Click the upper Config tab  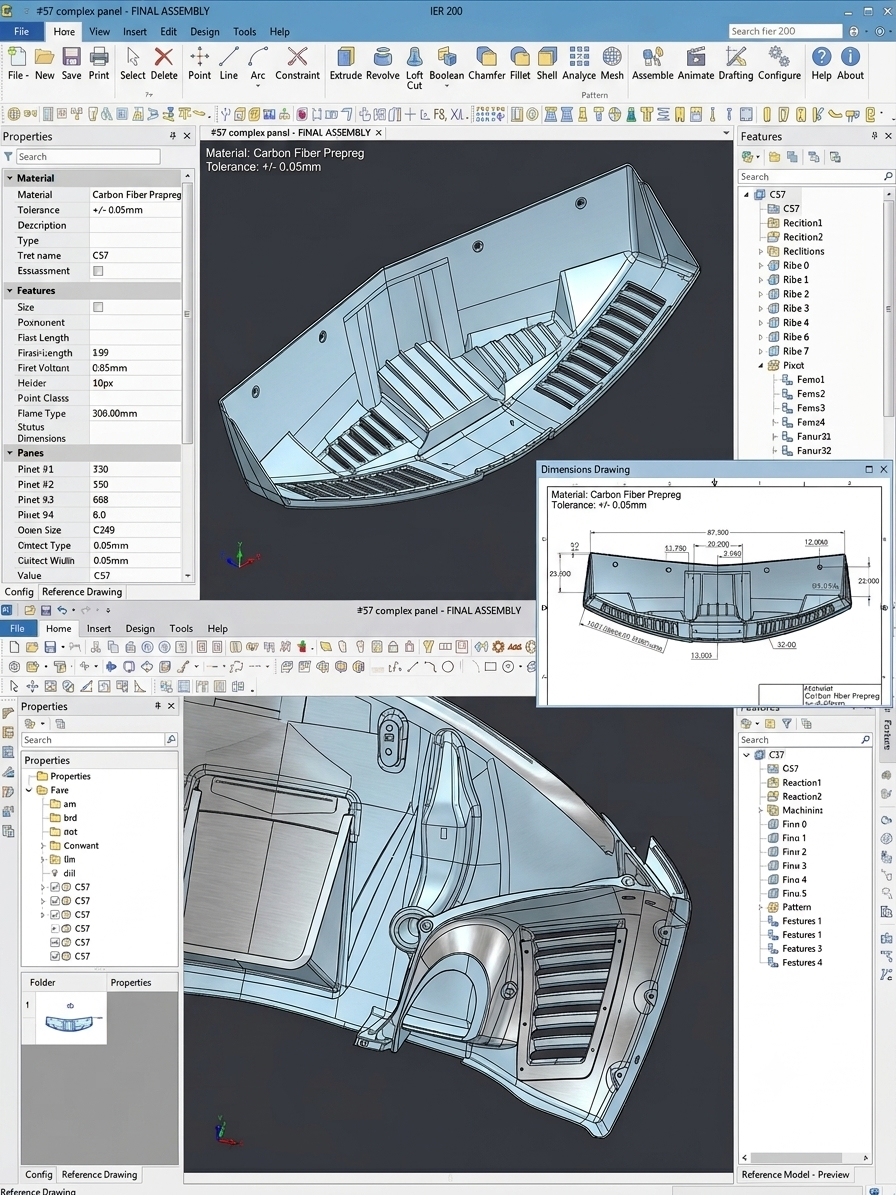[19, 592]
